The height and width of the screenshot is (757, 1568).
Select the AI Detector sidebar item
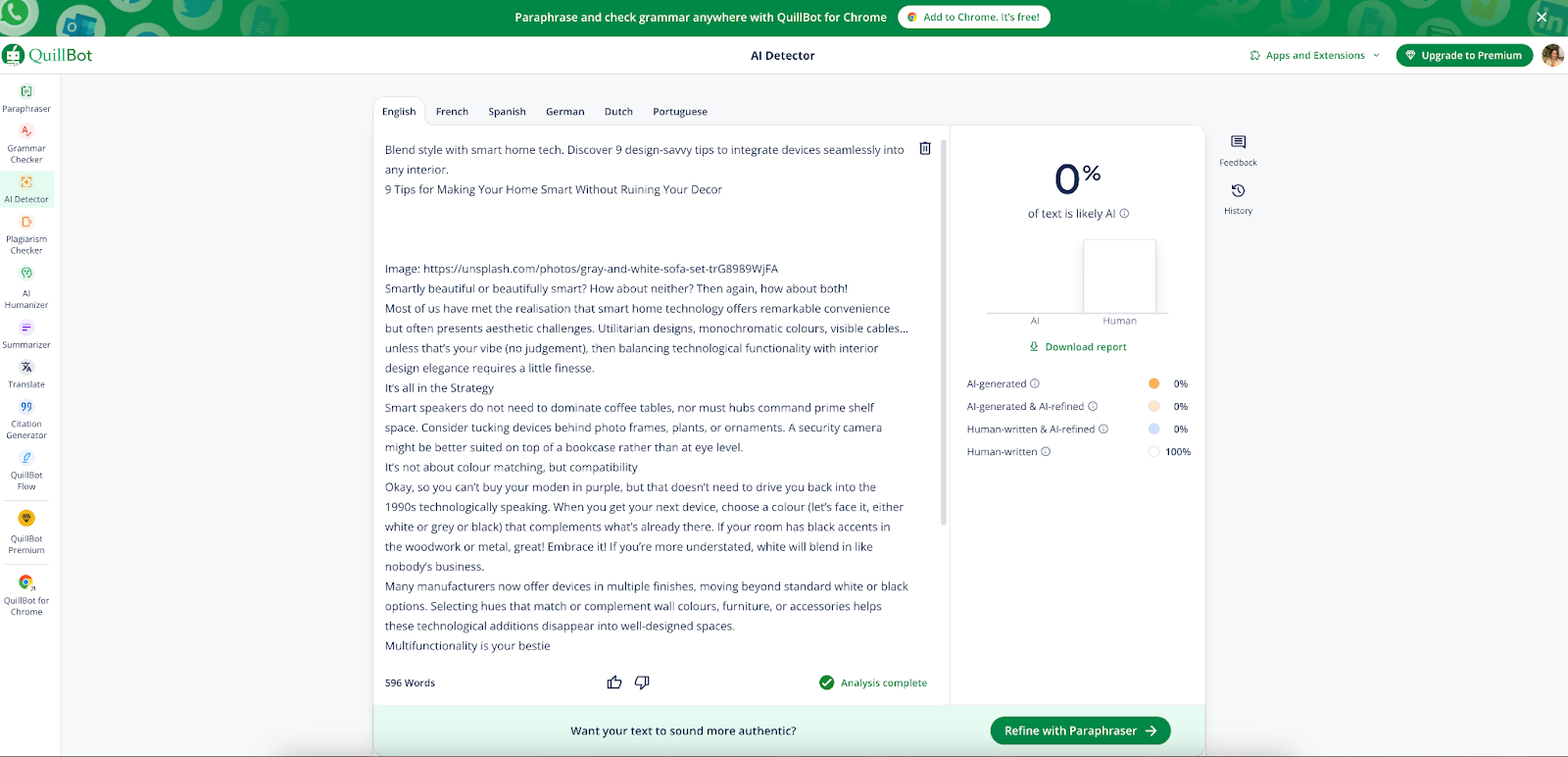(26, 189)
